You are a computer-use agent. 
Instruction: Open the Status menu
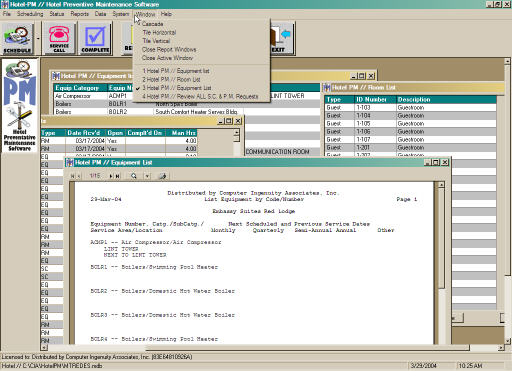57,14
